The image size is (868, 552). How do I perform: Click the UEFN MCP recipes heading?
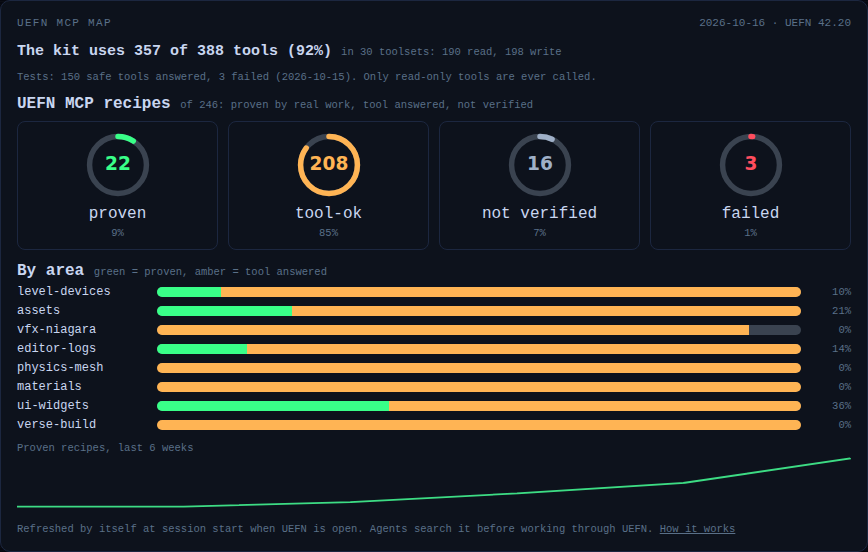coord(94,103)
